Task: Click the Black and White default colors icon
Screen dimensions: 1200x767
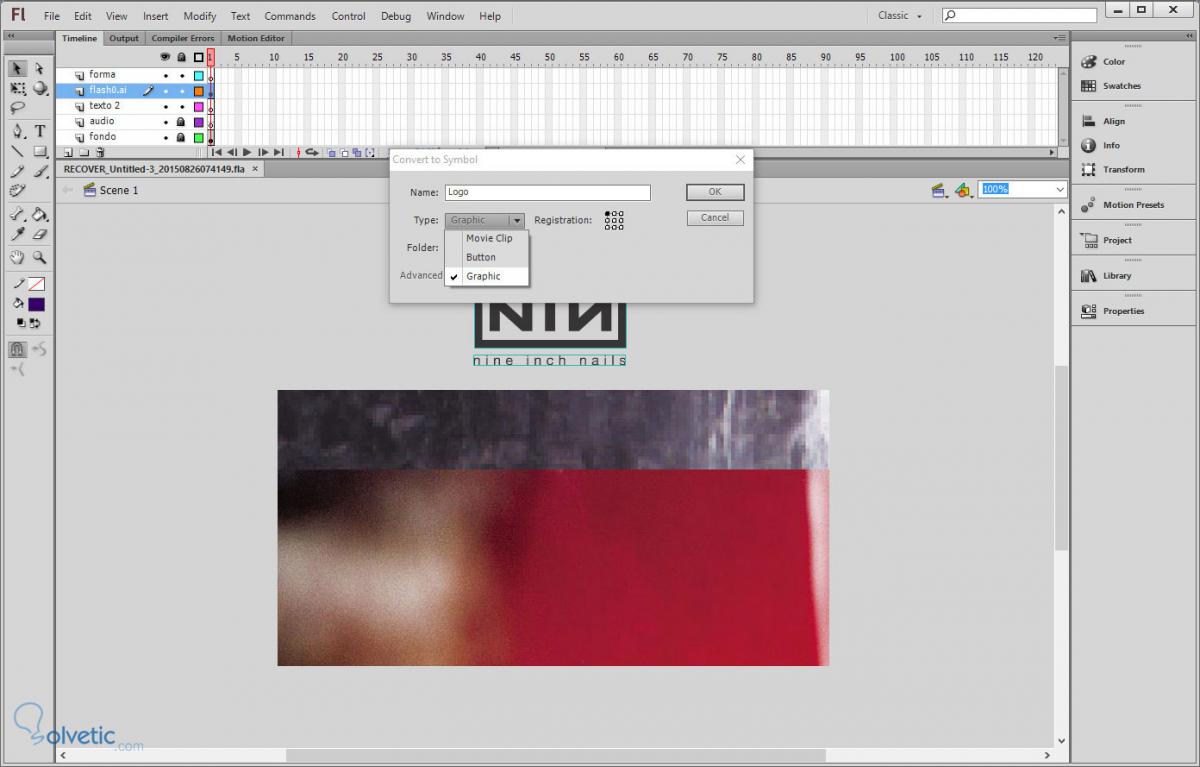Action: [x=21, y=323]
